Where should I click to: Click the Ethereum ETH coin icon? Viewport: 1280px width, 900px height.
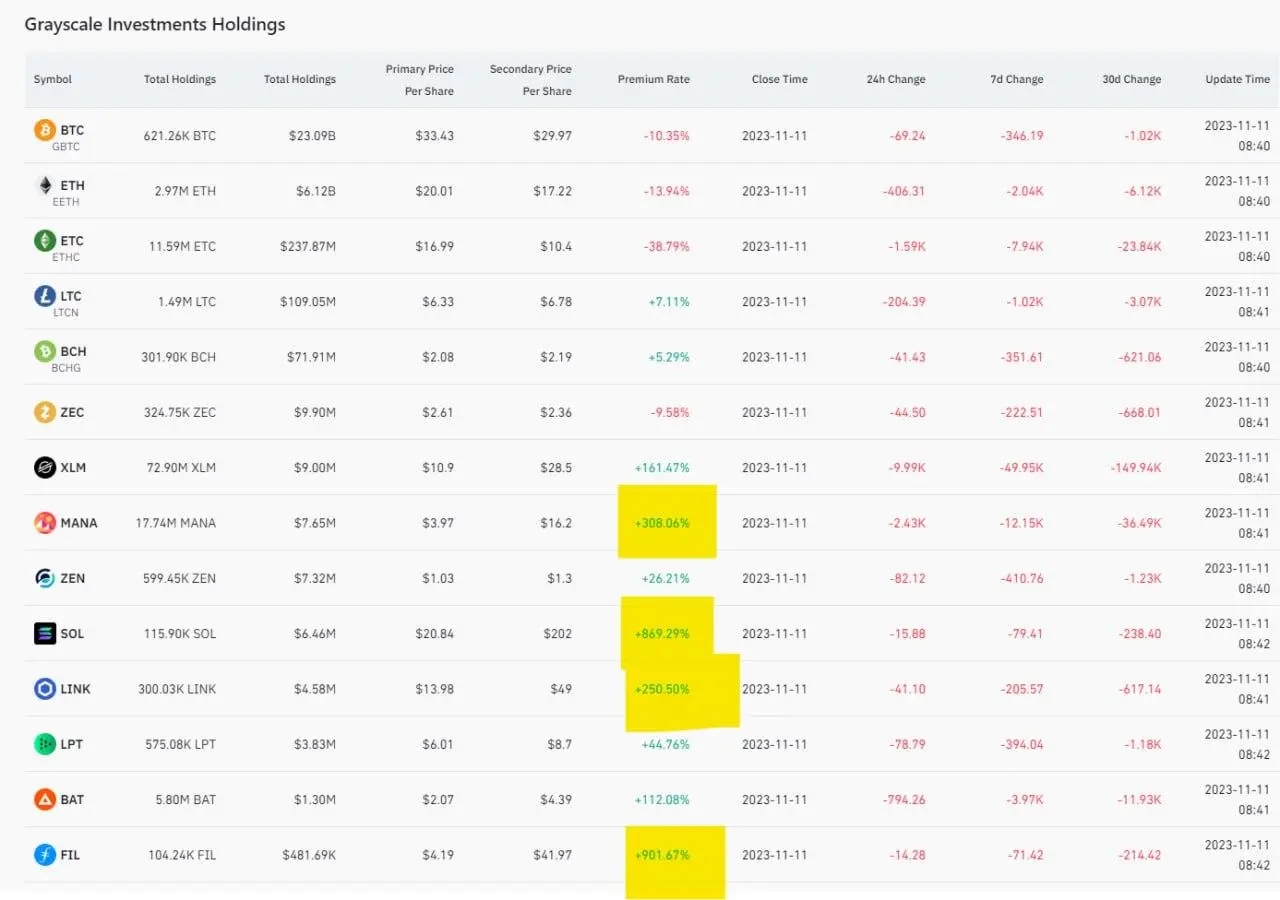(45, 186)
